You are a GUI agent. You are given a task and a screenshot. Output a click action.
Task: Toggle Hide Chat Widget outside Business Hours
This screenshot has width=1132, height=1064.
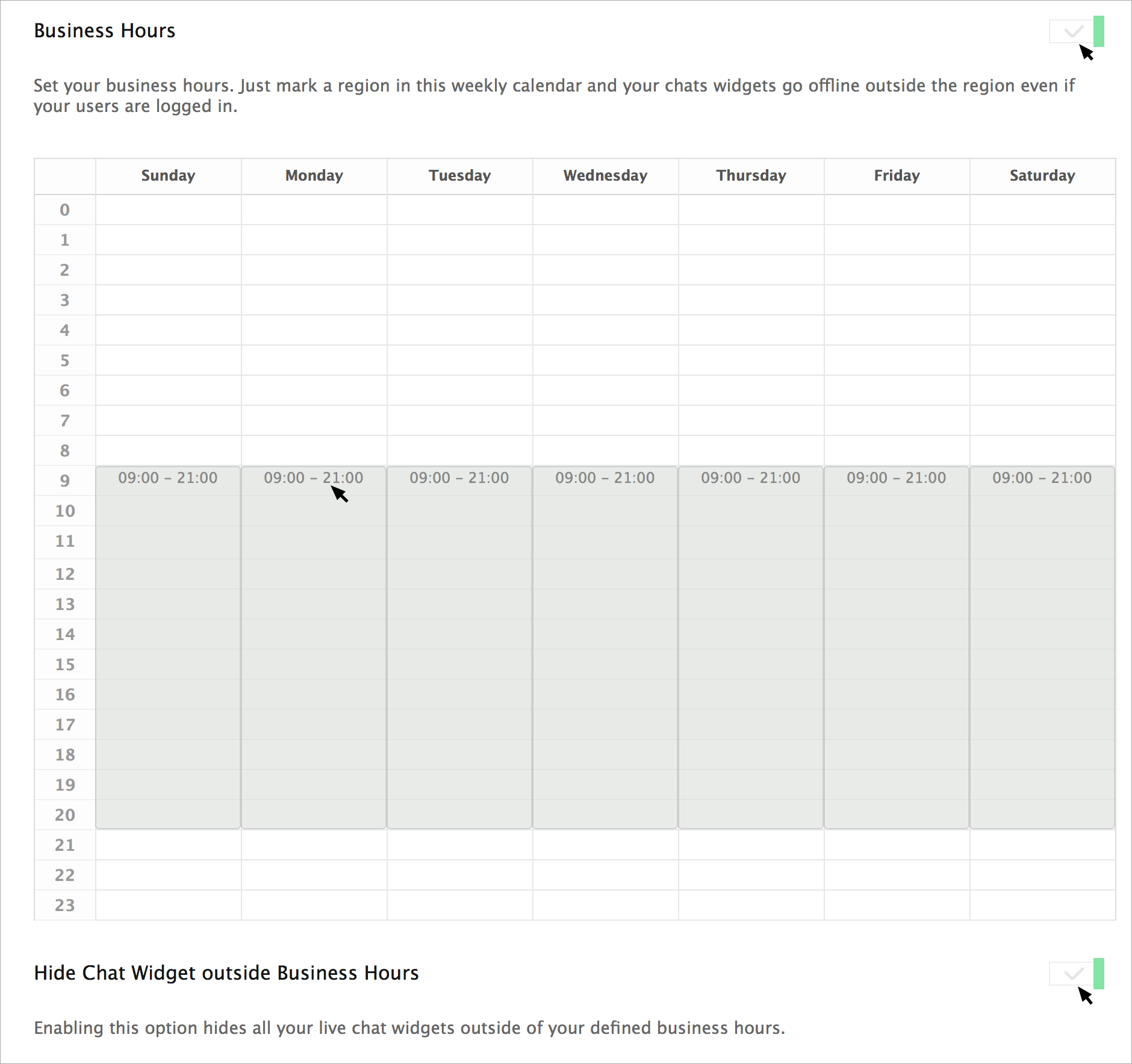click(1077, 974)
